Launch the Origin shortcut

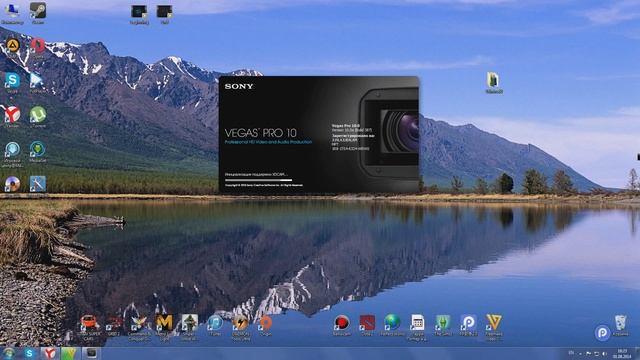[266, 325]
